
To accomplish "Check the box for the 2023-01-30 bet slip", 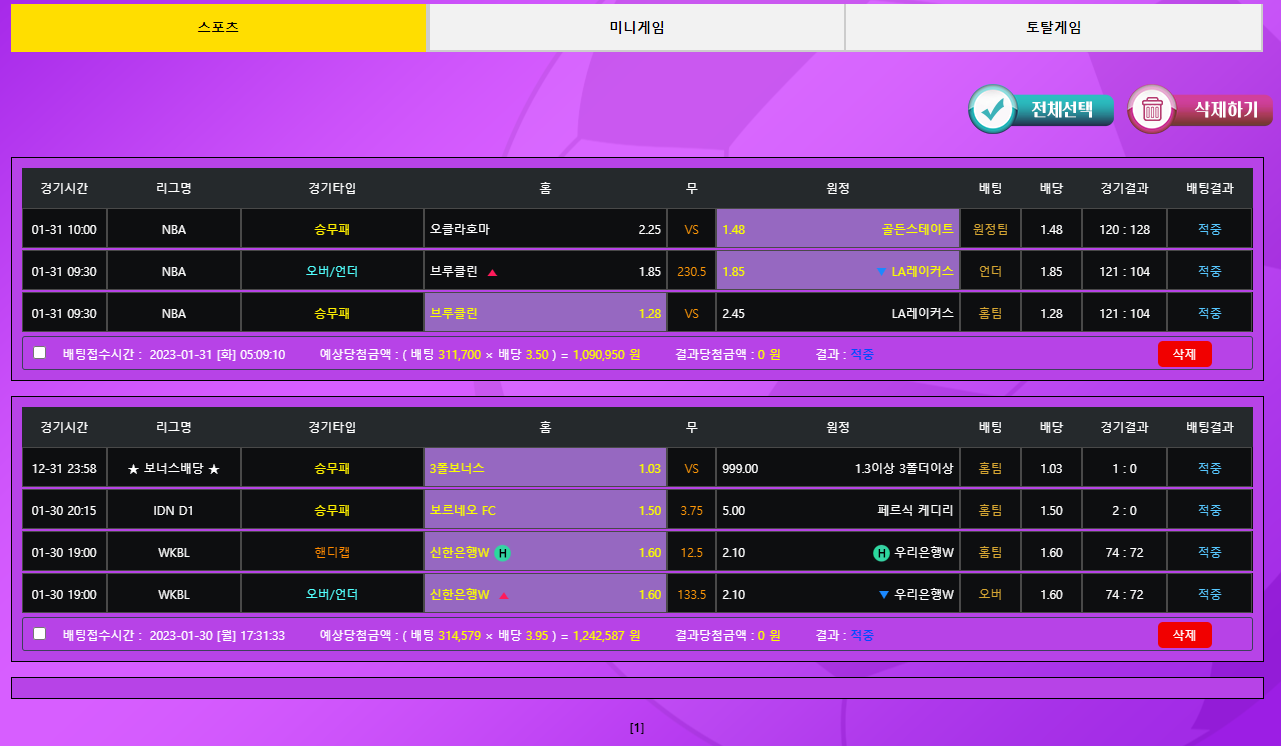I will (39, 634).
